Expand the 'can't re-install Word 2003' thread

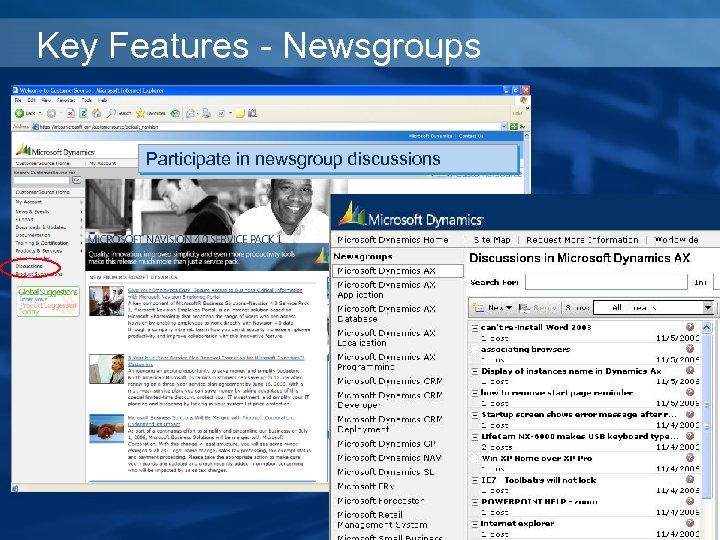coord(475,328)
